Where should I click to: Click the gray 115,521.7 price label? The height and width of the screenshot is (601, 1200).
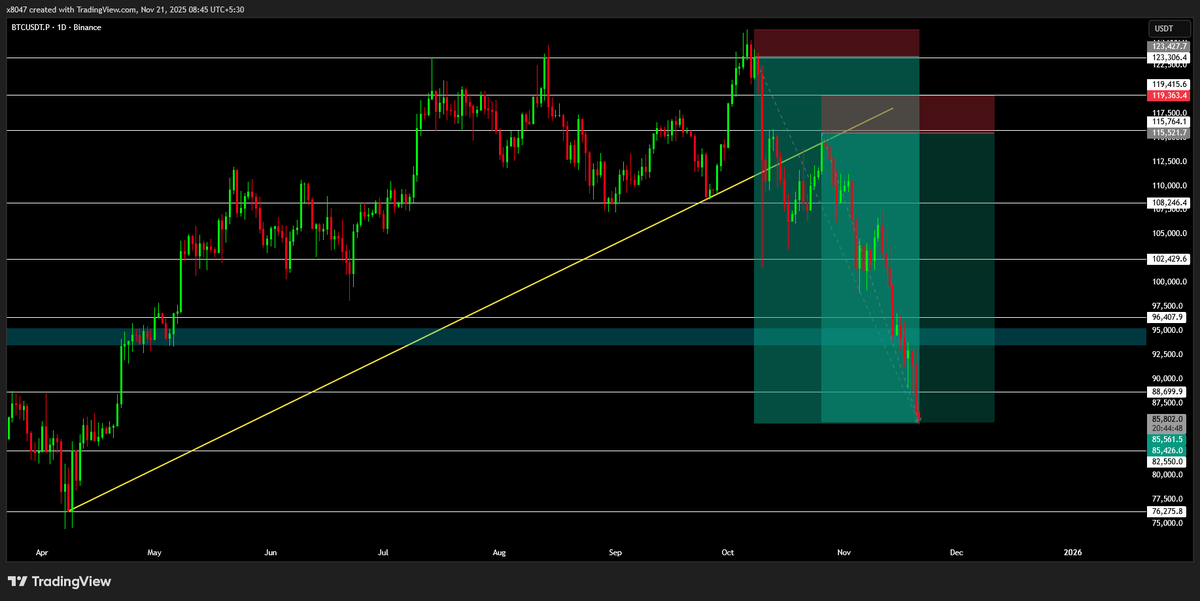coord(1167,133)
